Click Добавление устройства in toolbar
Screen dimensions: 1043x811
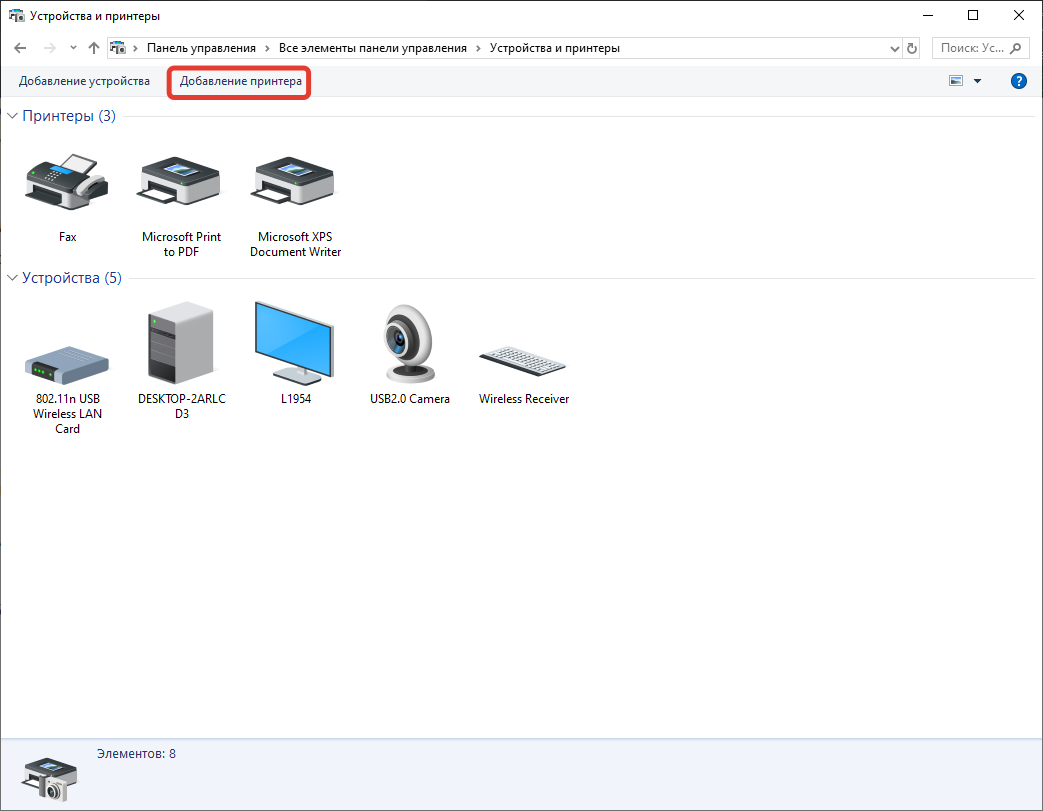tap(84, 81)
